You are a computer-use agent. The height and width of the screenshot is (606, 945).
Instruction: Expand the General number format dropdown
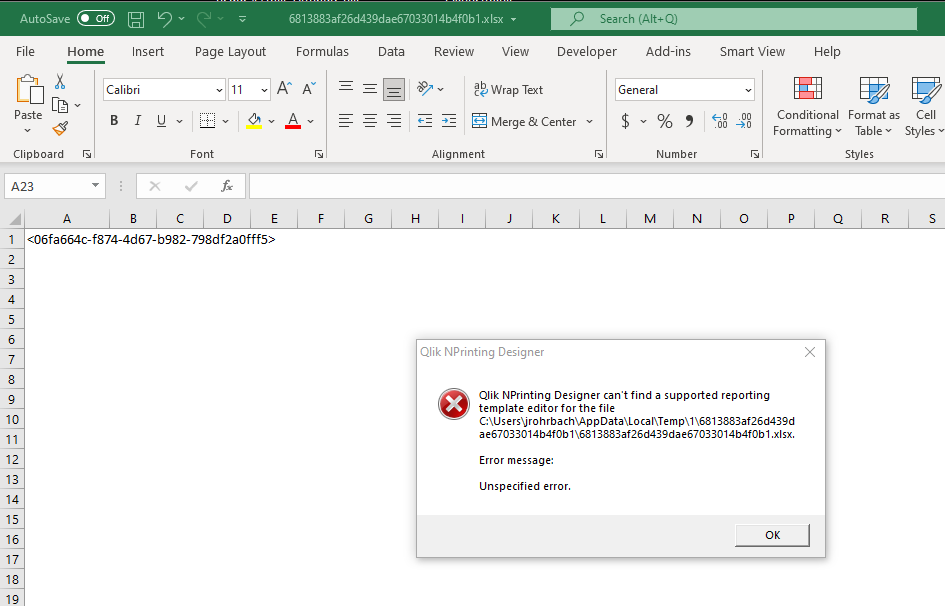748,90
